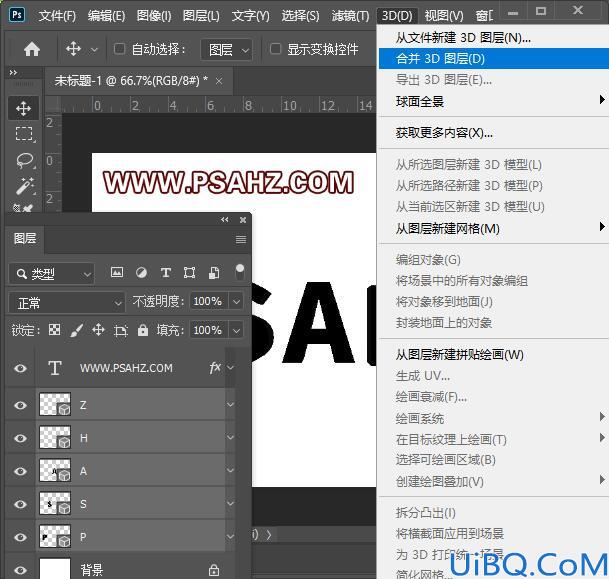Open the 填充 slider dropdown arrow
The height and width of the screenshot is (579, 609).
(x=236, y=330)
